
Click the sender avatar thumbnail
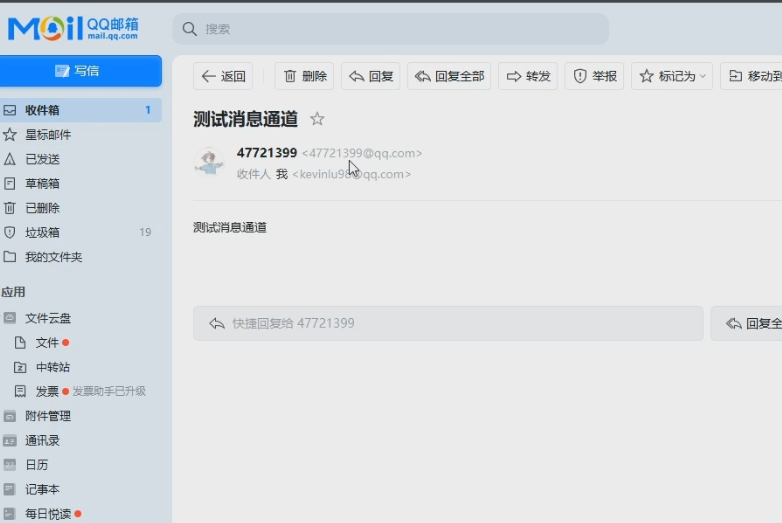coord(209,162)
